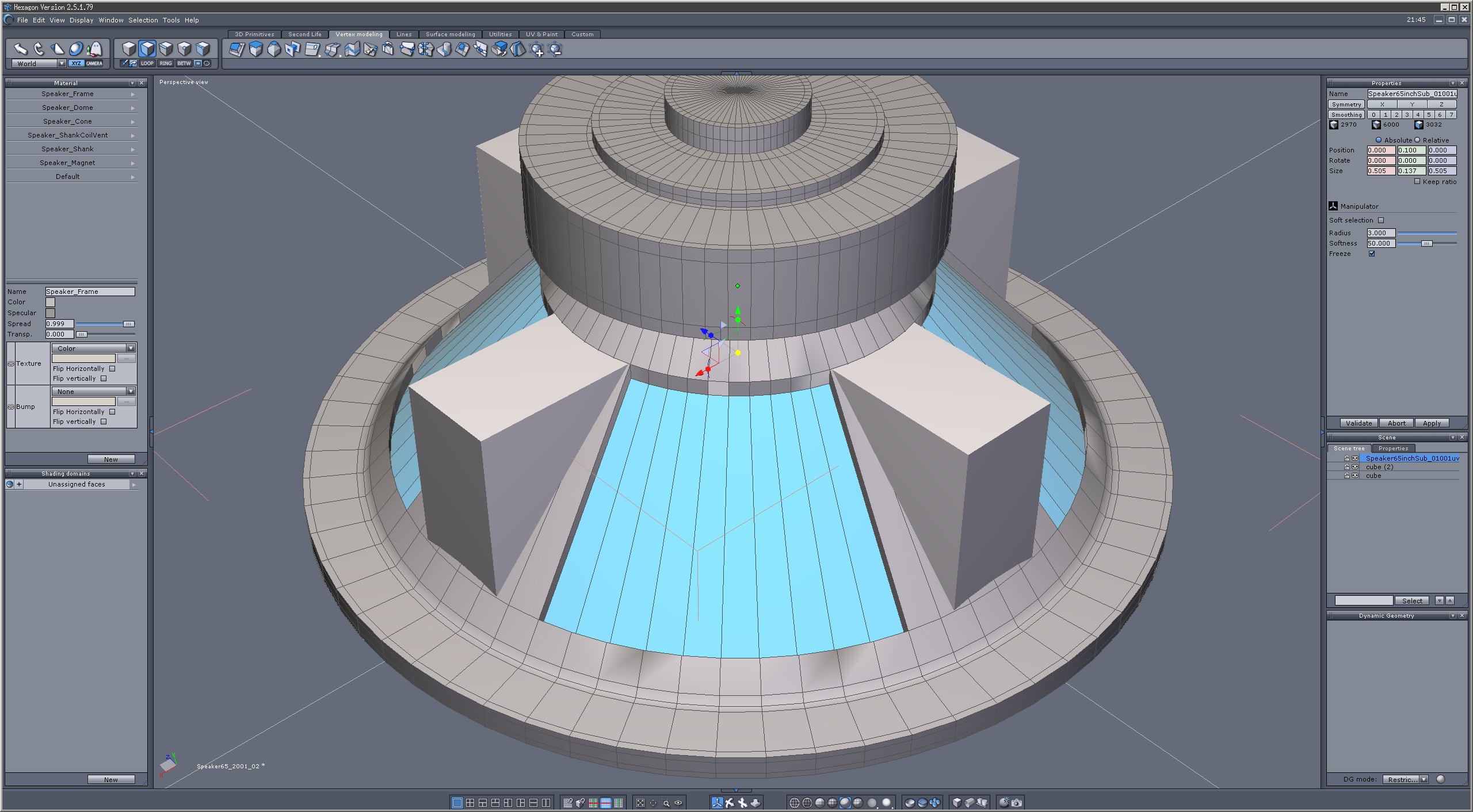Switch to the Surface modeling tab
Image resolution: width=1473 pixels, height=812 pixels.
(450, 35)
